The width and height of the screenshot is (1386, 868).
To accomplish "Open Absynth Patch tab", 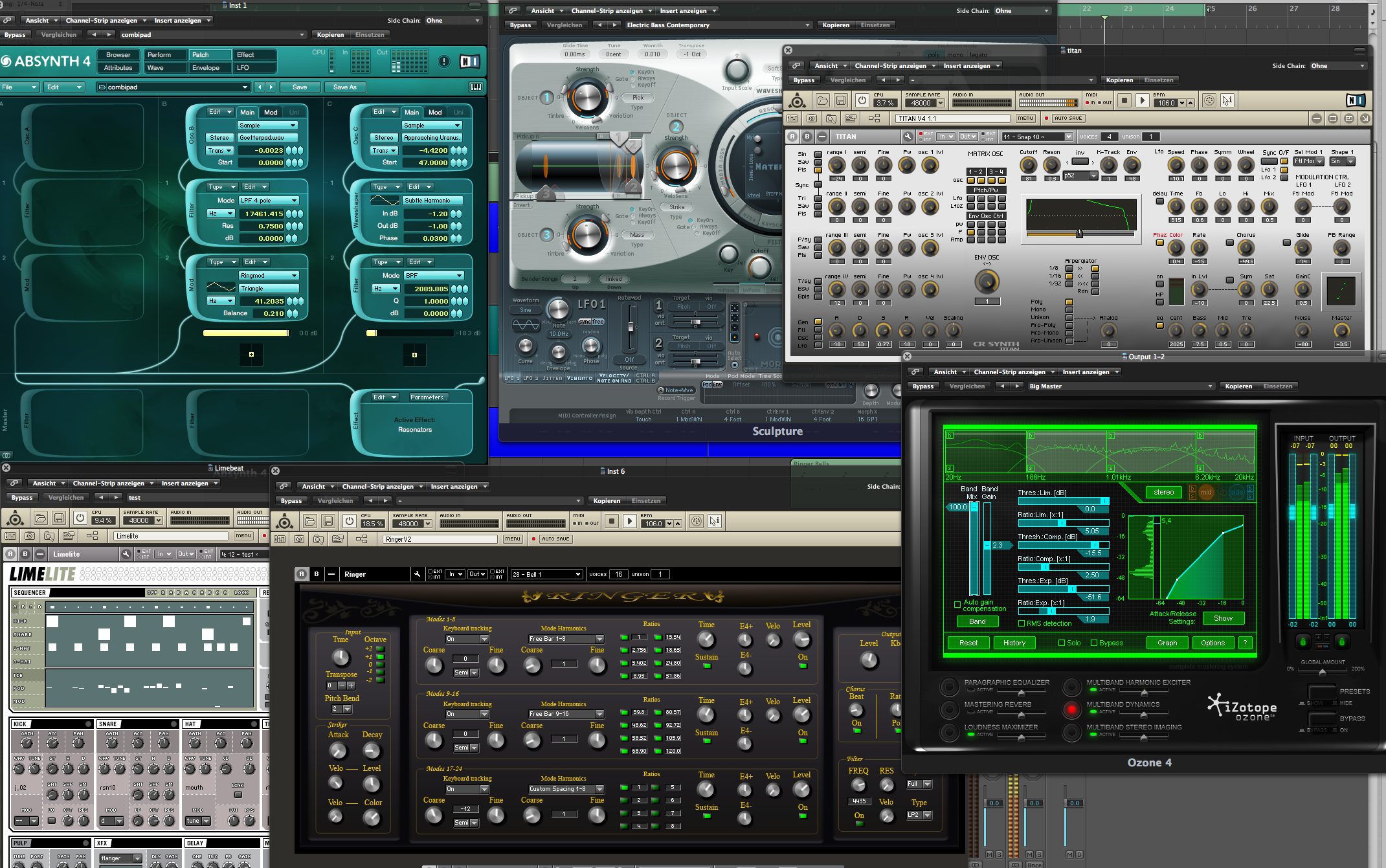I will (x=209, y=55).
